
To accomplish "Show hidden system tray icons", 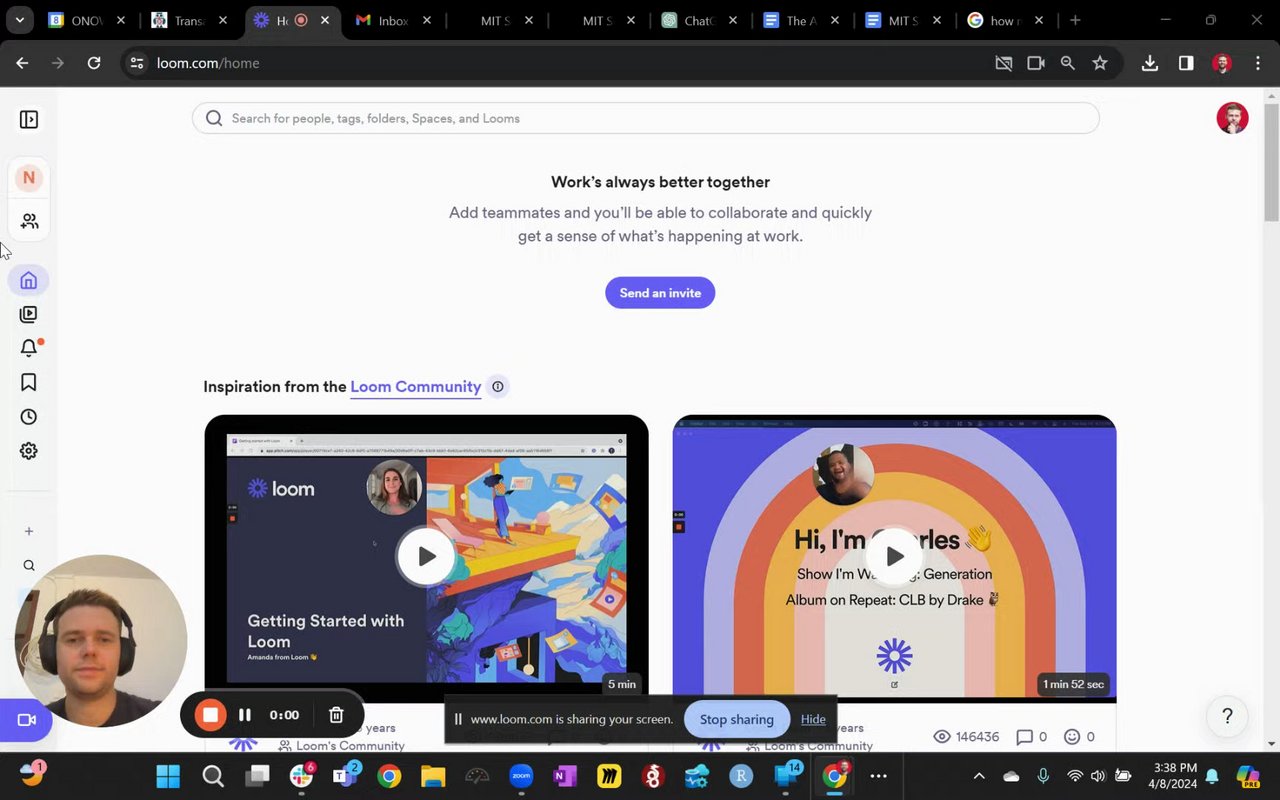I will [x=979, y=776].
